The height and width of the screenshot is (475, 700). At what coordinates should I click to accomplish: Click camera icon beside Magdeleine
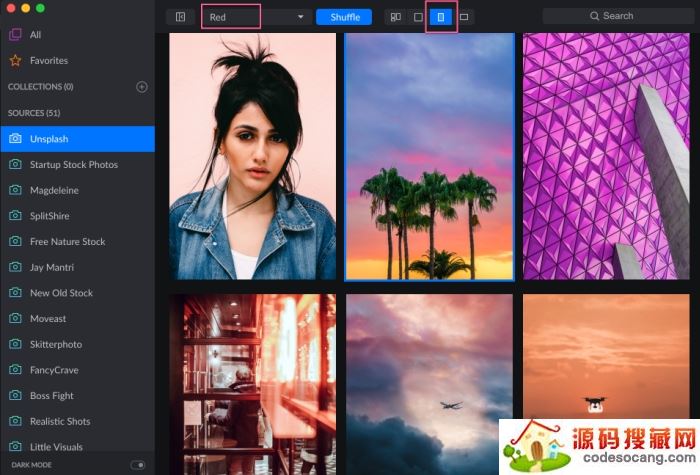[15, 190]
